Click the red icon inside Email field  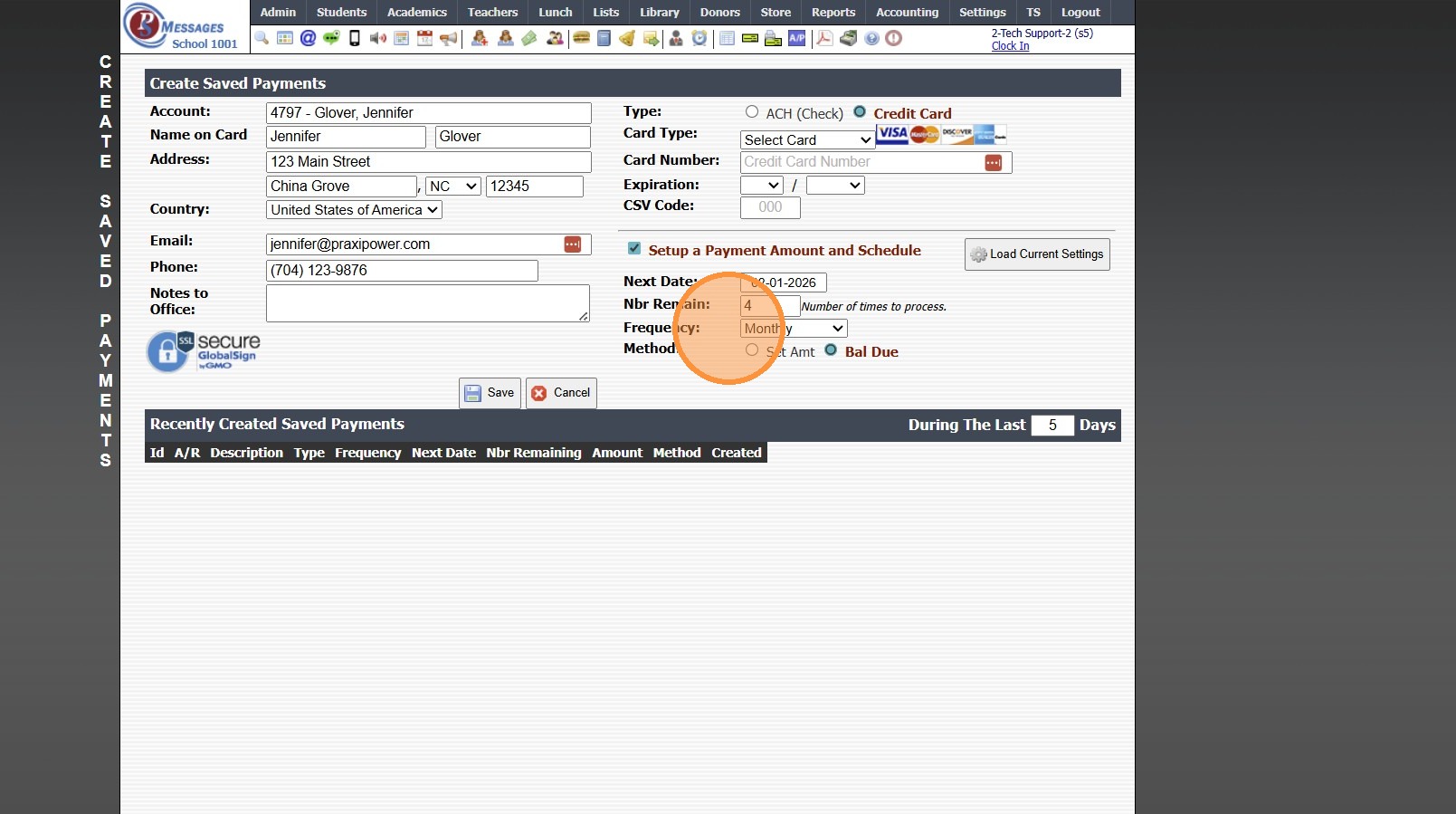tap(573, 244)
